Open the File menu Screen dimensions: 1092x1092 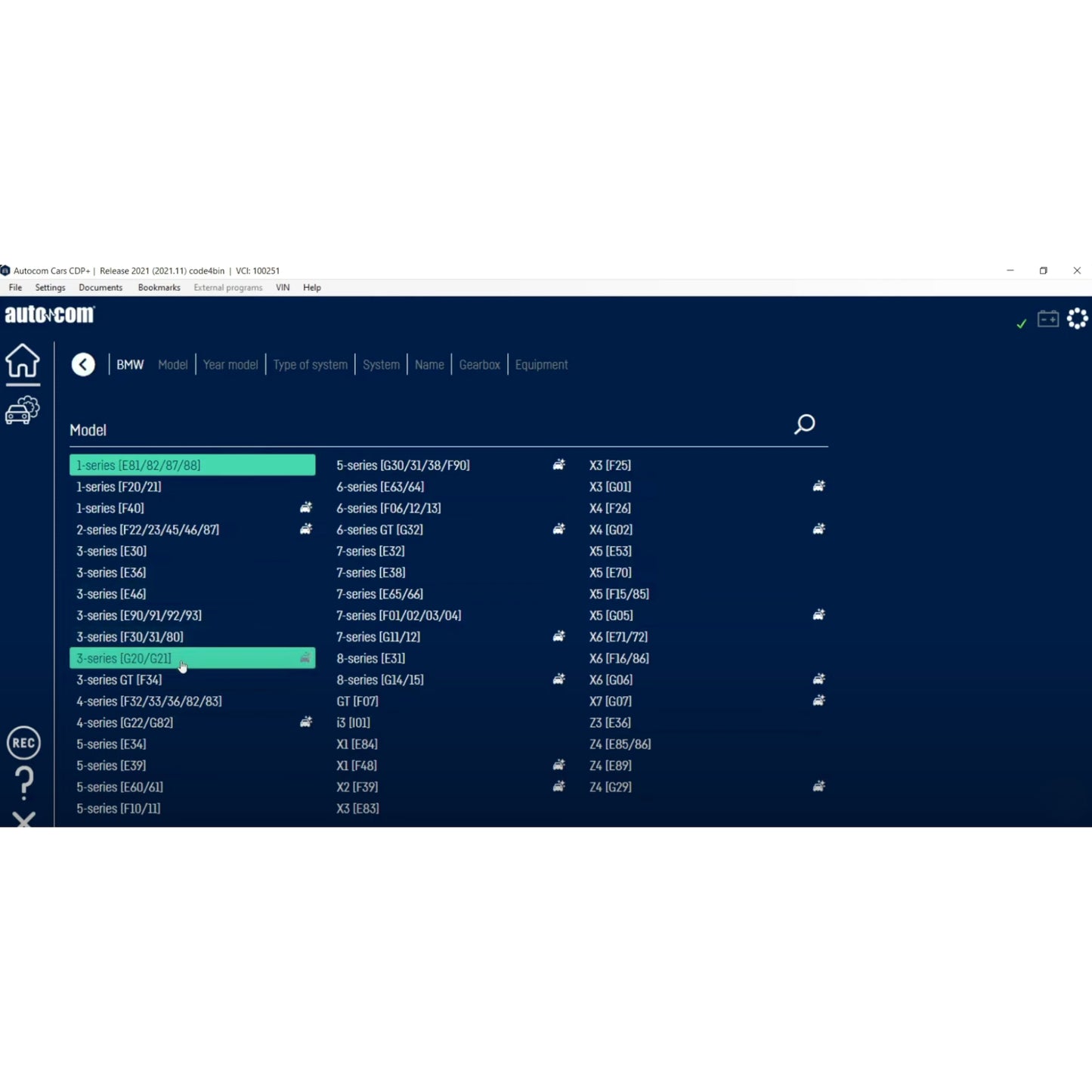point(15,288)
